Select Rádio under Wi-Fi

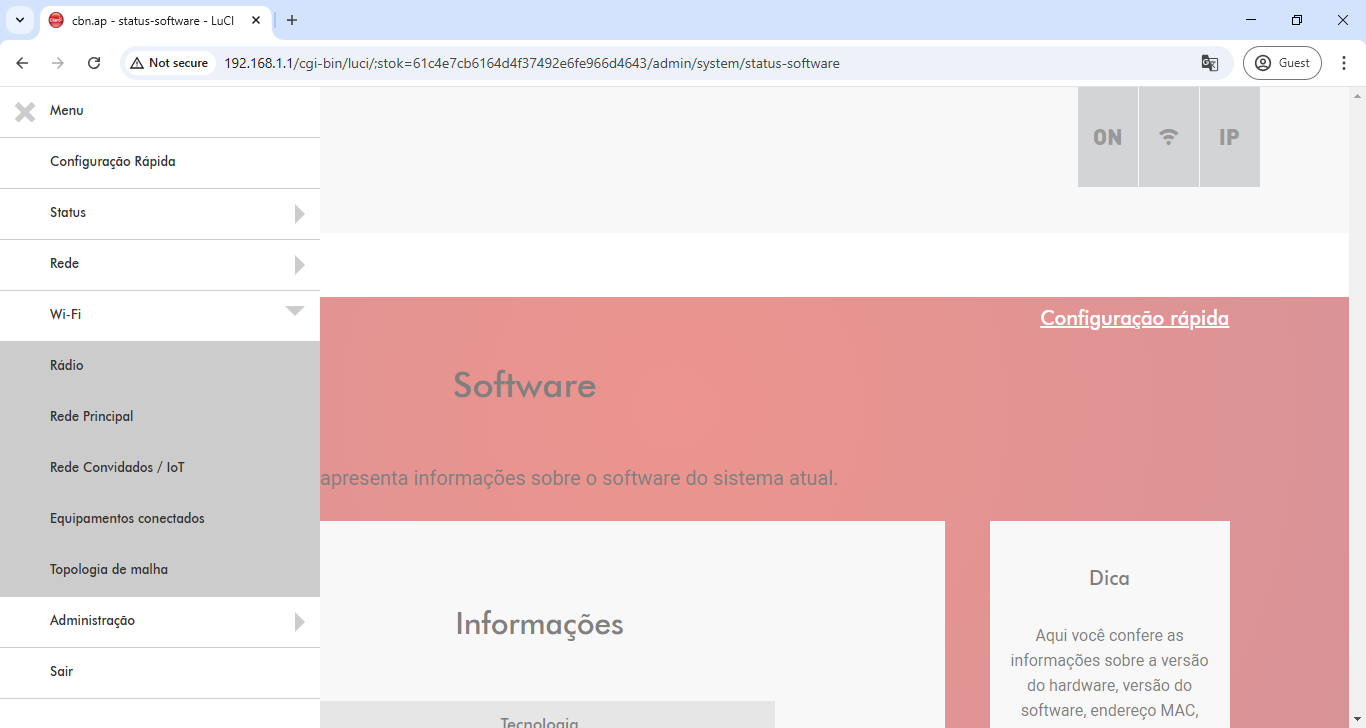click(67, 366)
